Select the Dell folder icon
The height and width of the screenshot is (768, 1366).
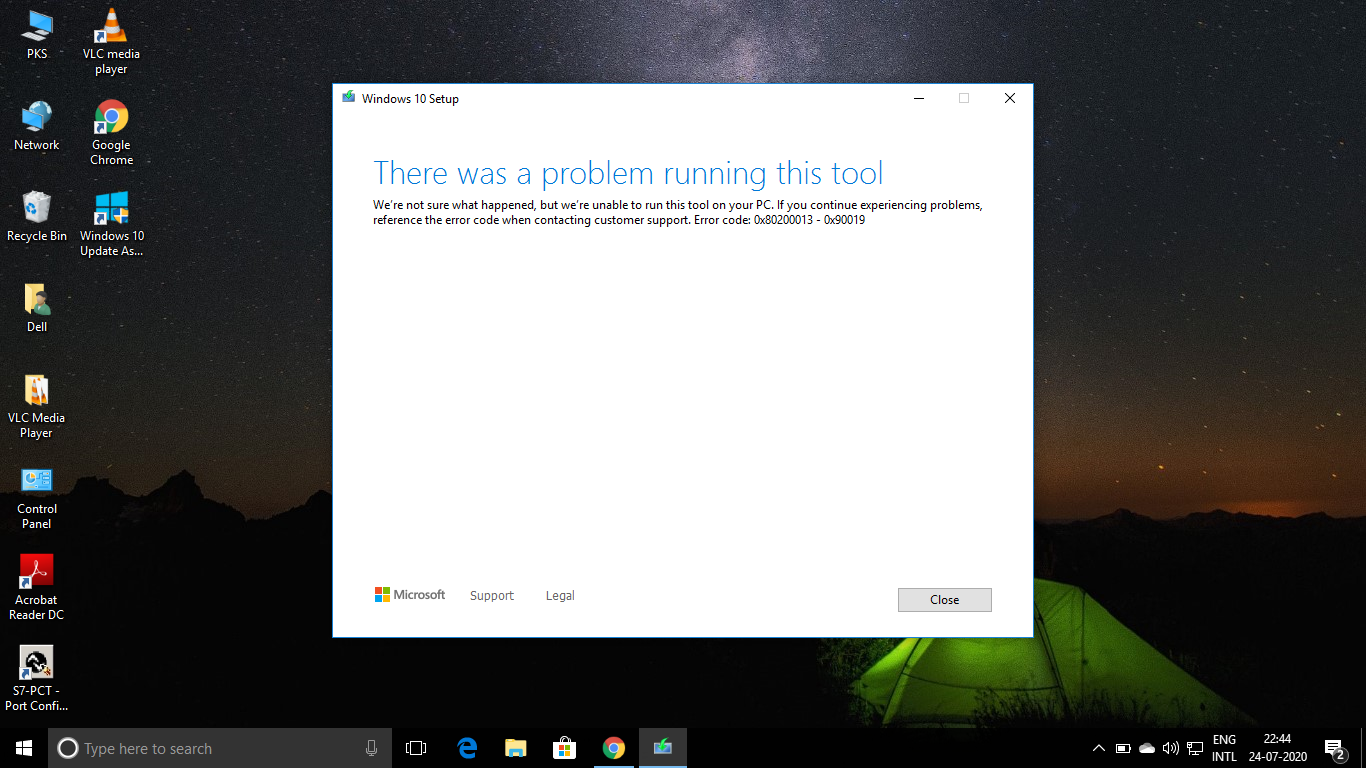point(37,308)
